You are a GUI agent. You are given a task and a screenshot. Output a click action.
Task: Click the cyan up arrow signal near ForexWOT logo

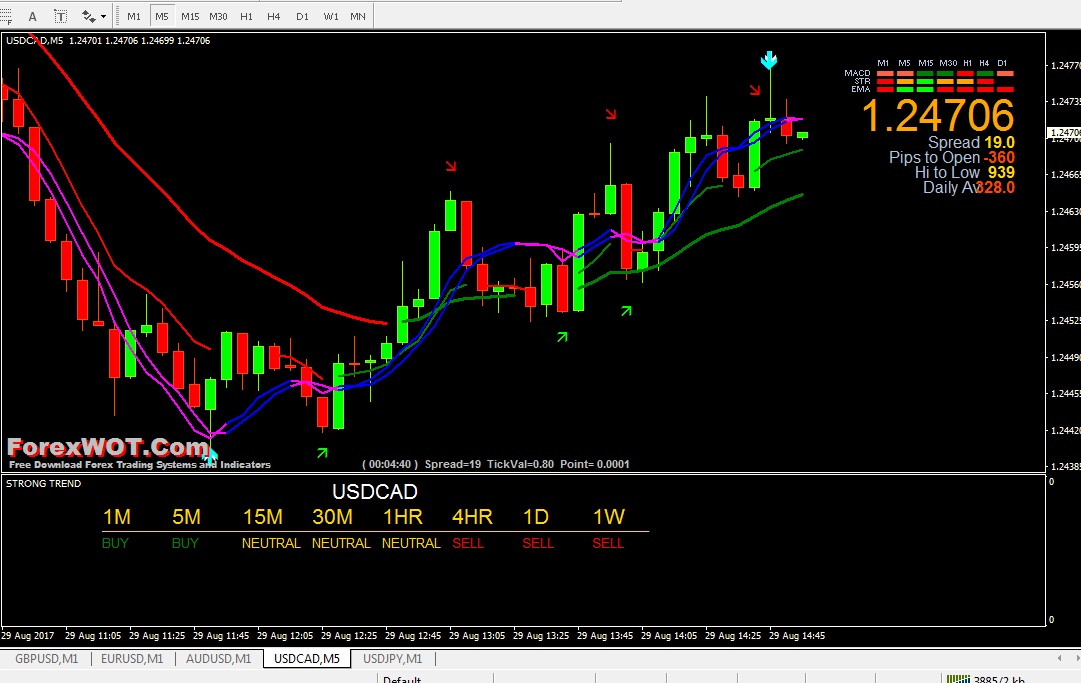(211, 454)
